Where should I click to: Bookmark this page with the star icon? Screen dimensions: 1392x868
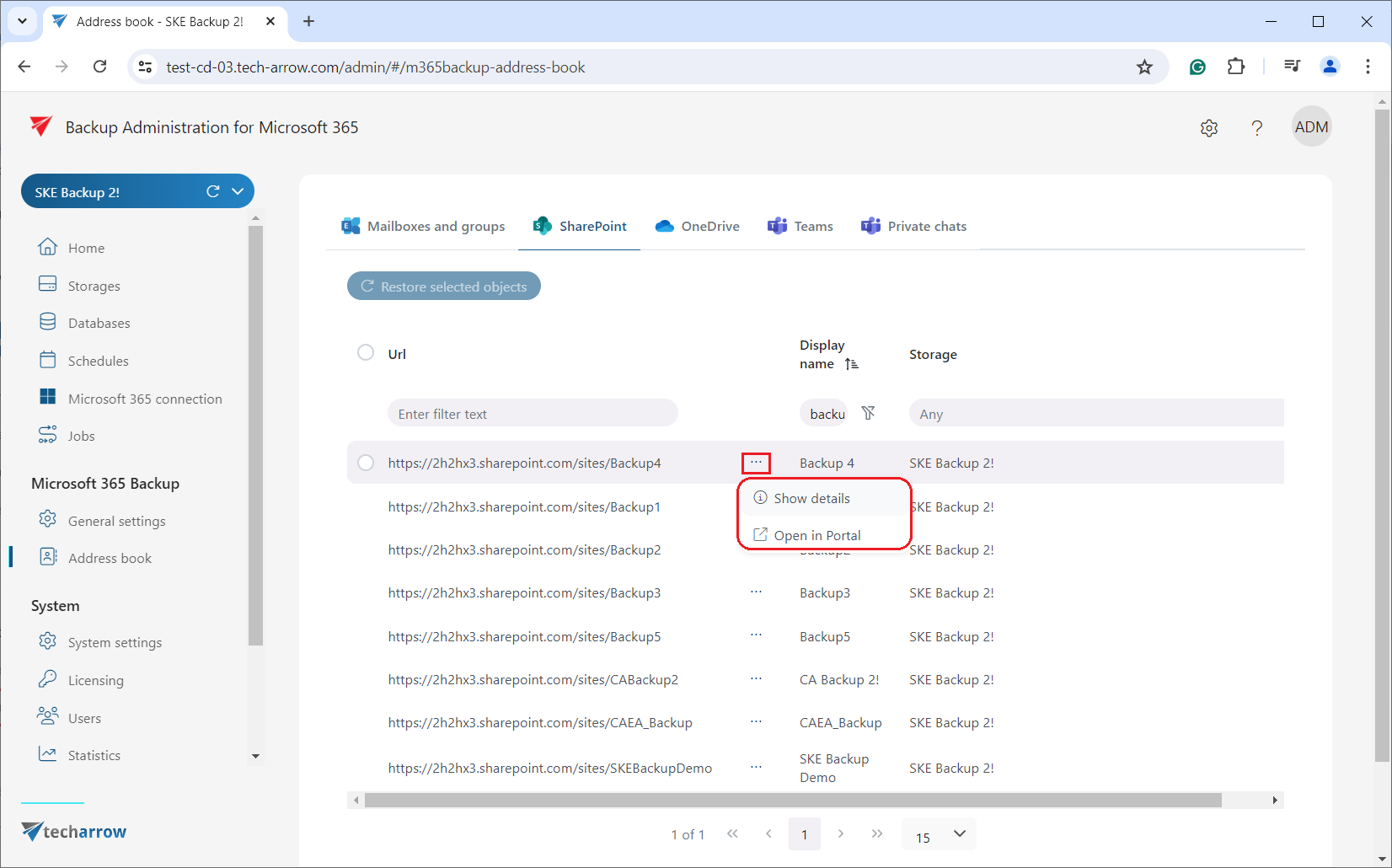point(1143,67)
